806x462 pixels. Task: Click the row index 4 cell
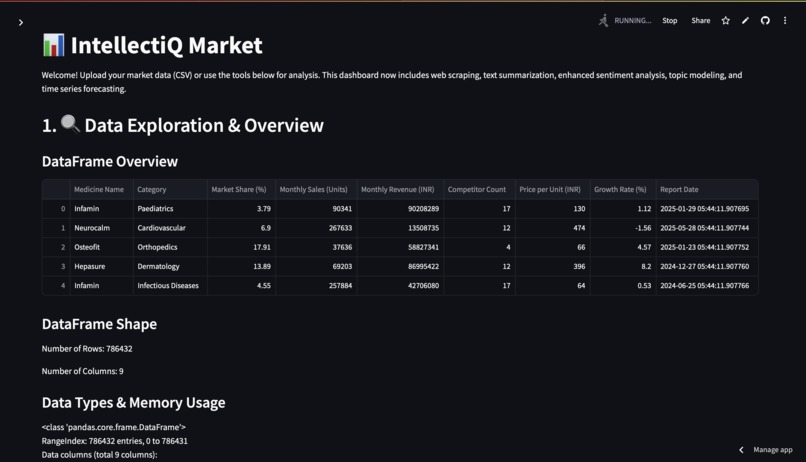(56, 286)
